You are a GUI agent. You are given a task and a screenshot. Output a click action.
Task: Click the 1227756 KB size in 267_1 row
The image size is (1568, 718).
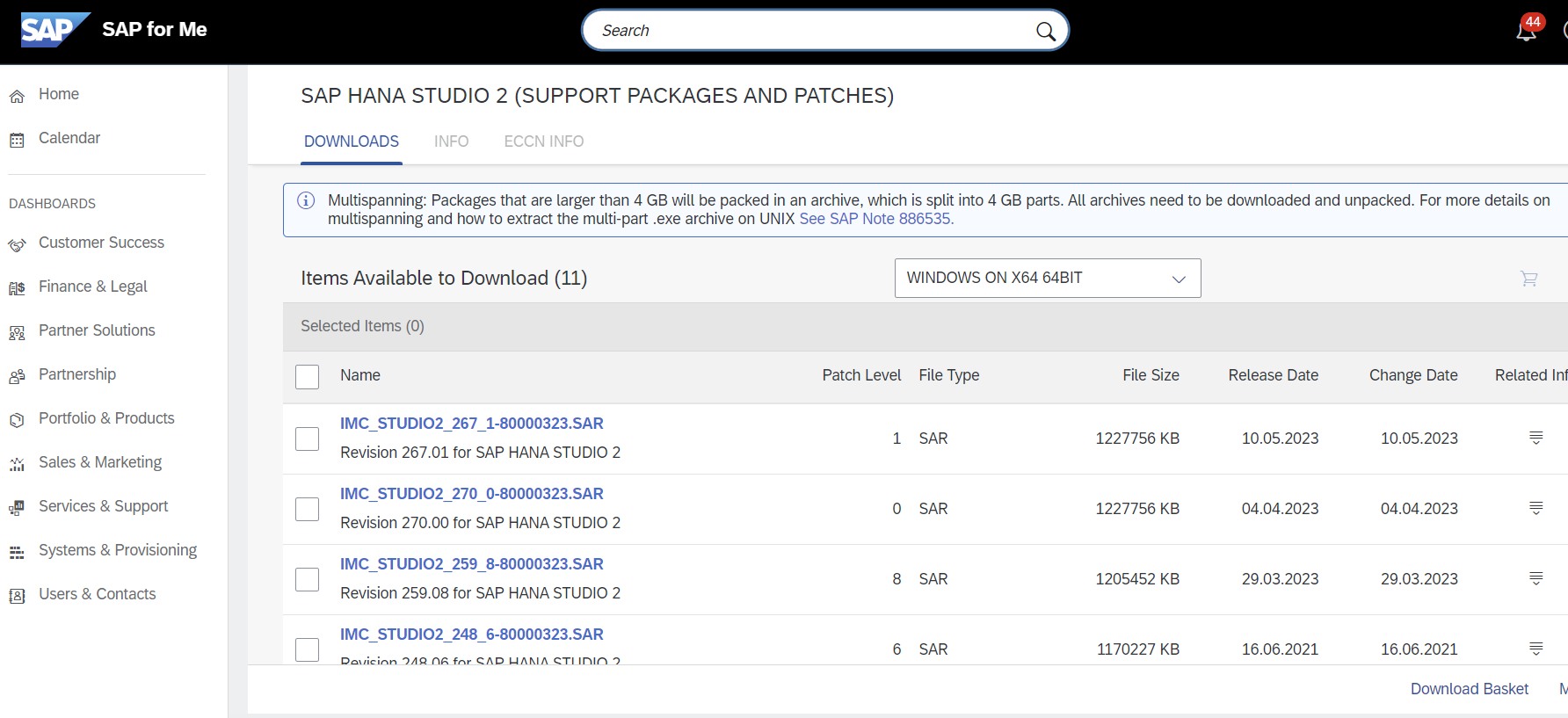point(1137,439)
